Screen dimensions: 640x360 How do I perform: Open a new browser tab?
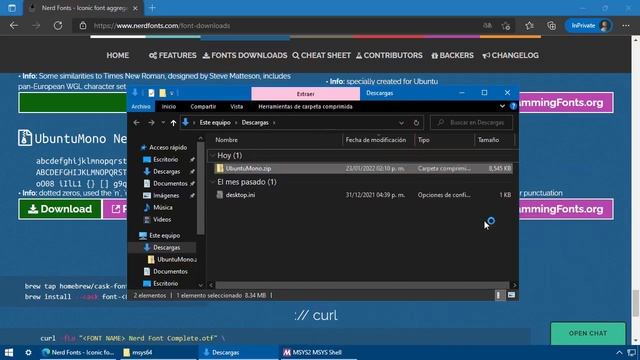[152, 8]
